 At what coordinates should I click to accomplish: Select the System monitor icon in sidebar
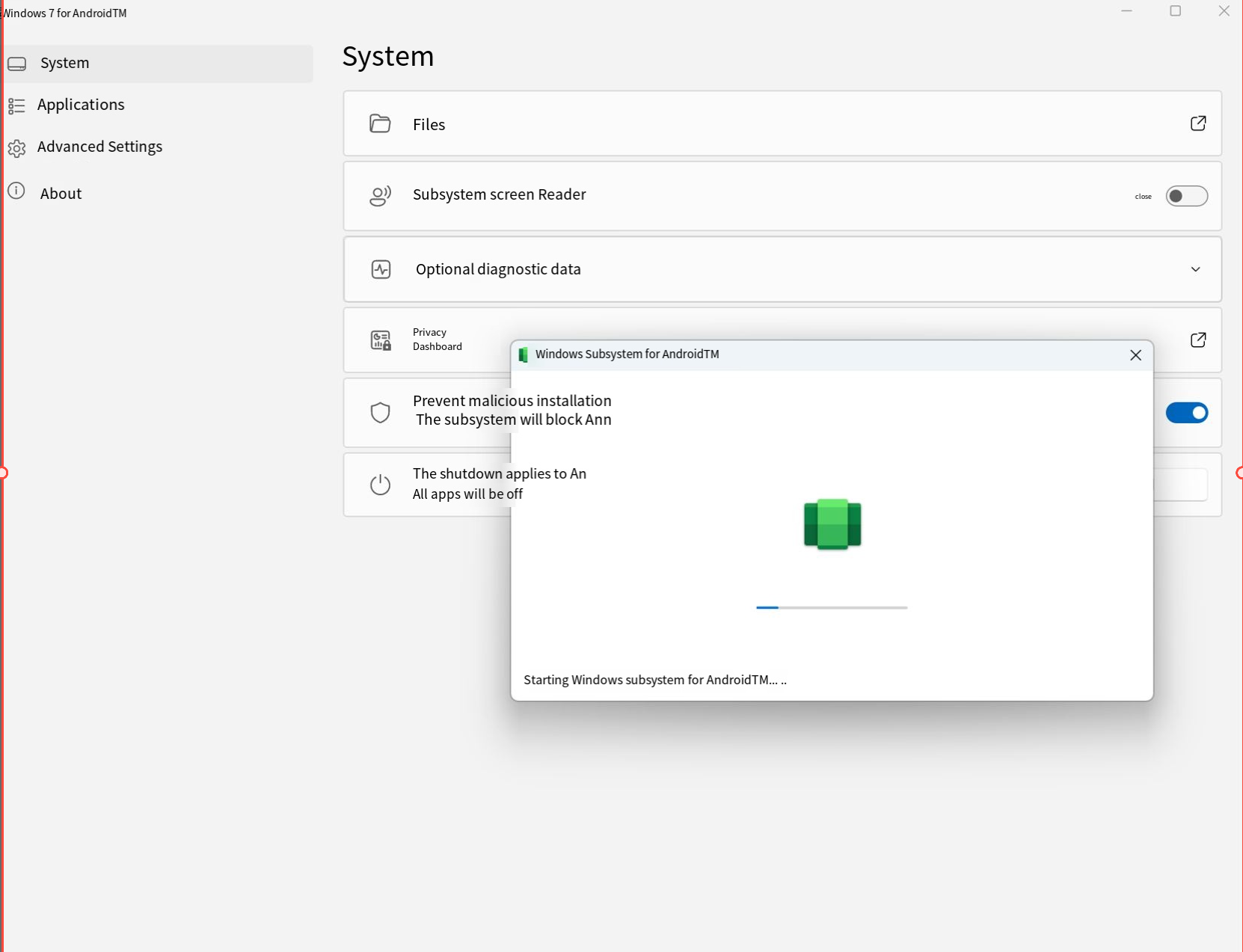[16, 64]
